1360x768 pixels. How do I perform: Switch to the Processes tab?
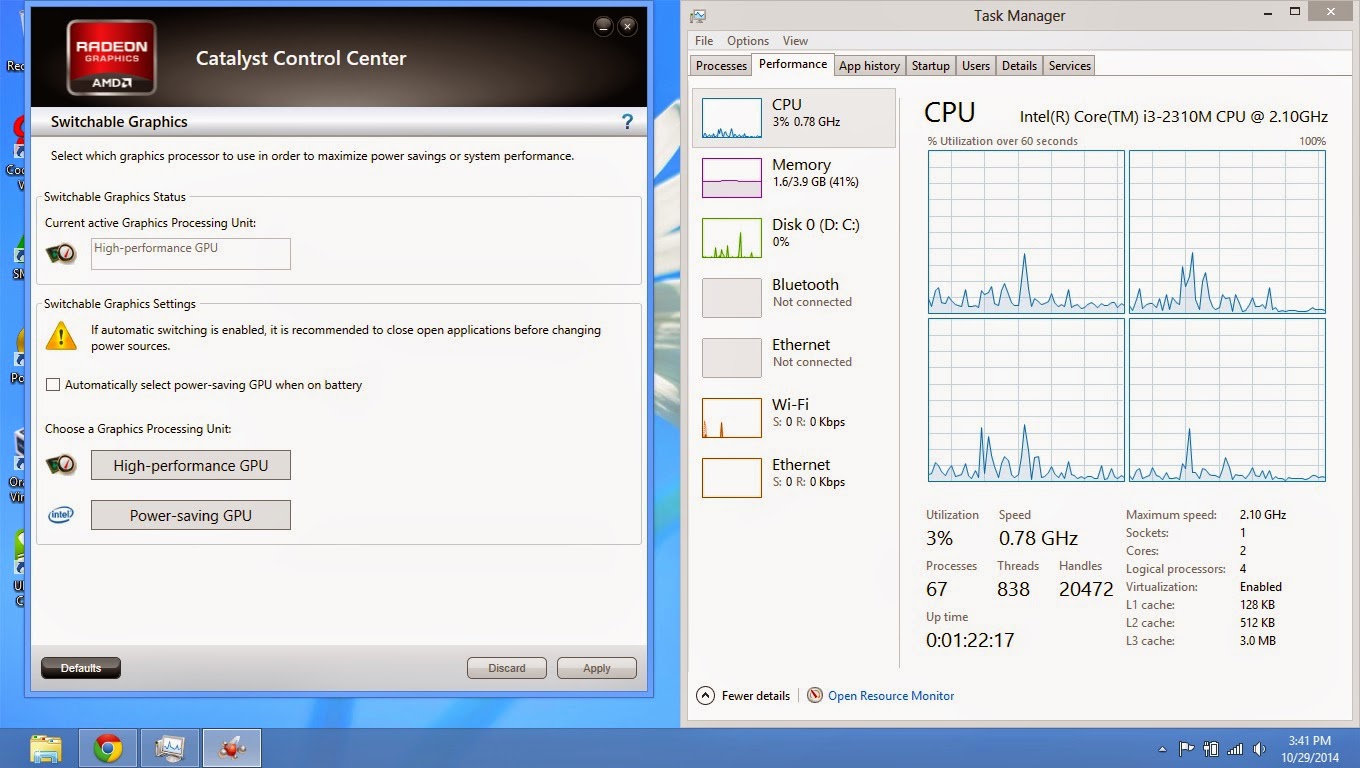coord(721,66)
